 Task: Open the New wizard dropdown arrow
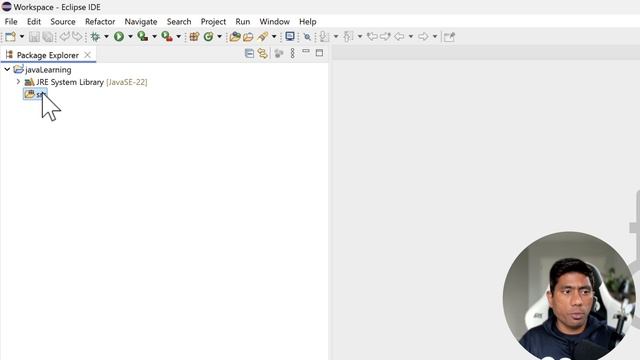click(22, 37)
